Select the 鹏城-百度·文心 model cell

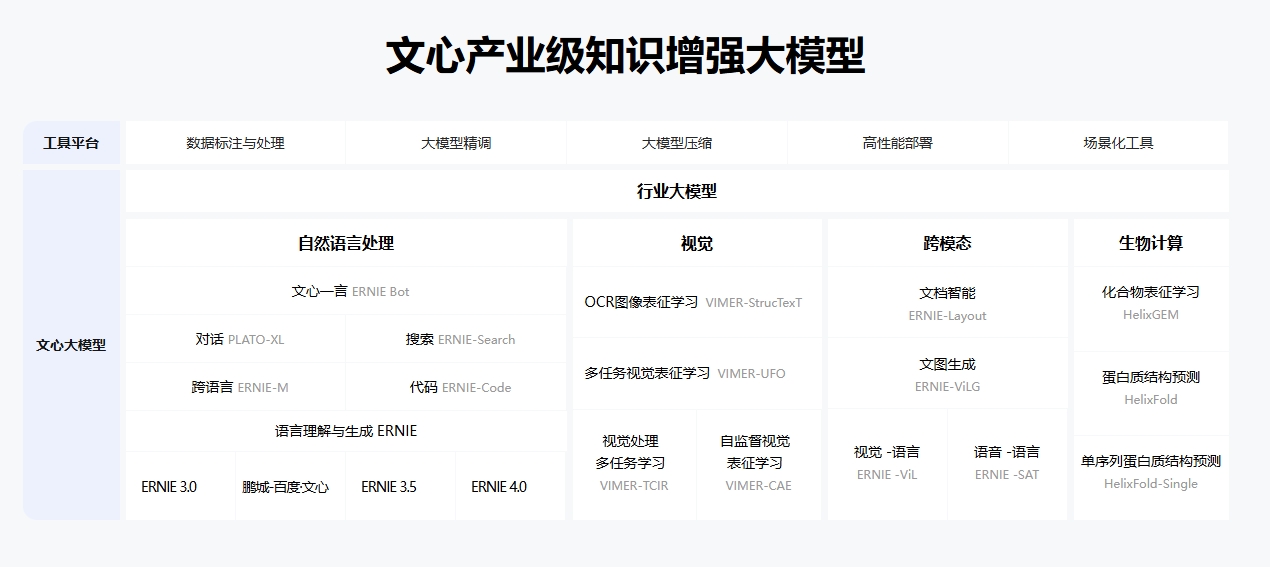[291, 486]
